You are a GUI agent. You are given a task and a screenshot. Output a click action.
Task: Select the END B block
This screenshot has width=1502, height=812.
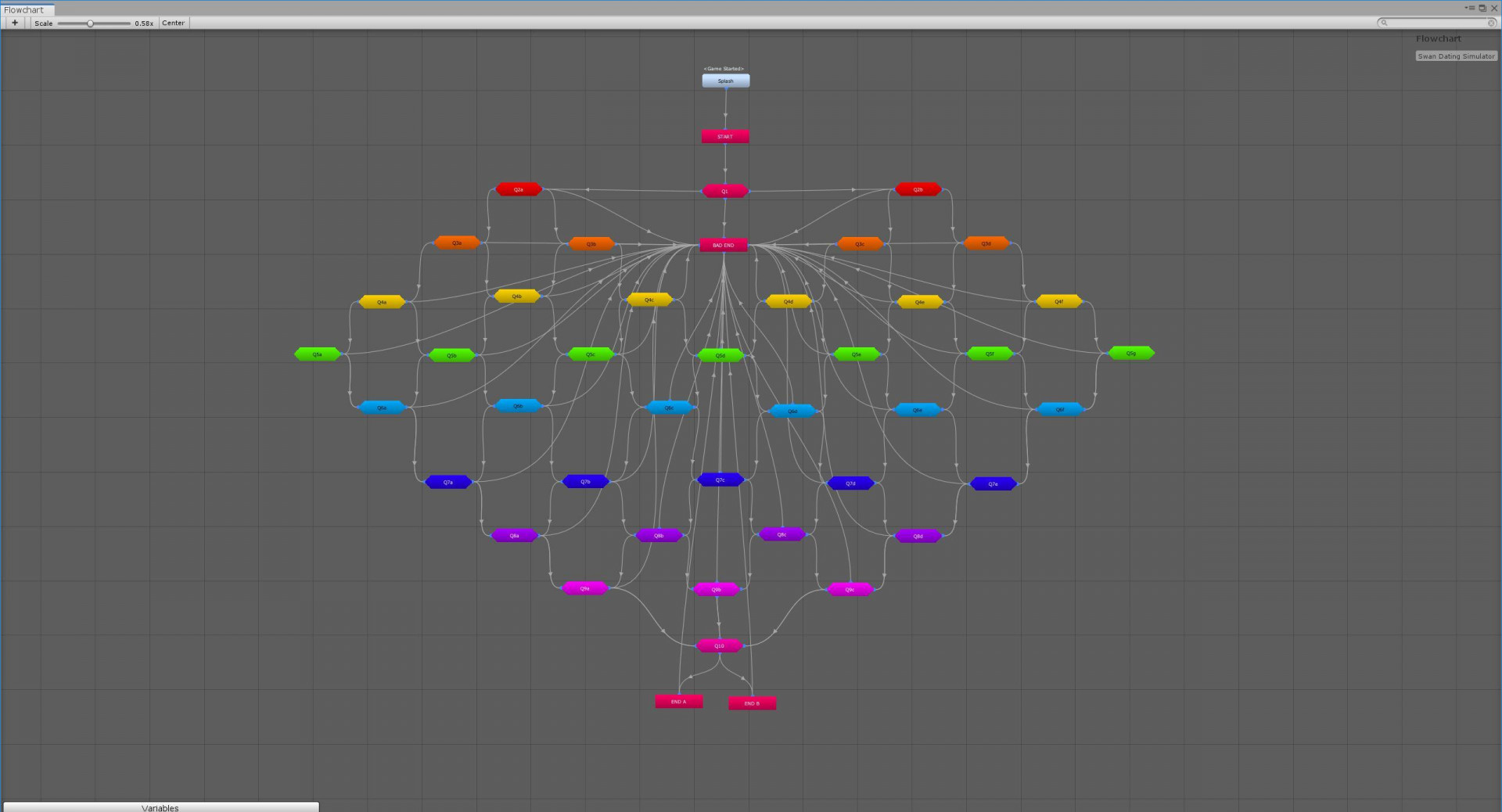click(753, 703)
